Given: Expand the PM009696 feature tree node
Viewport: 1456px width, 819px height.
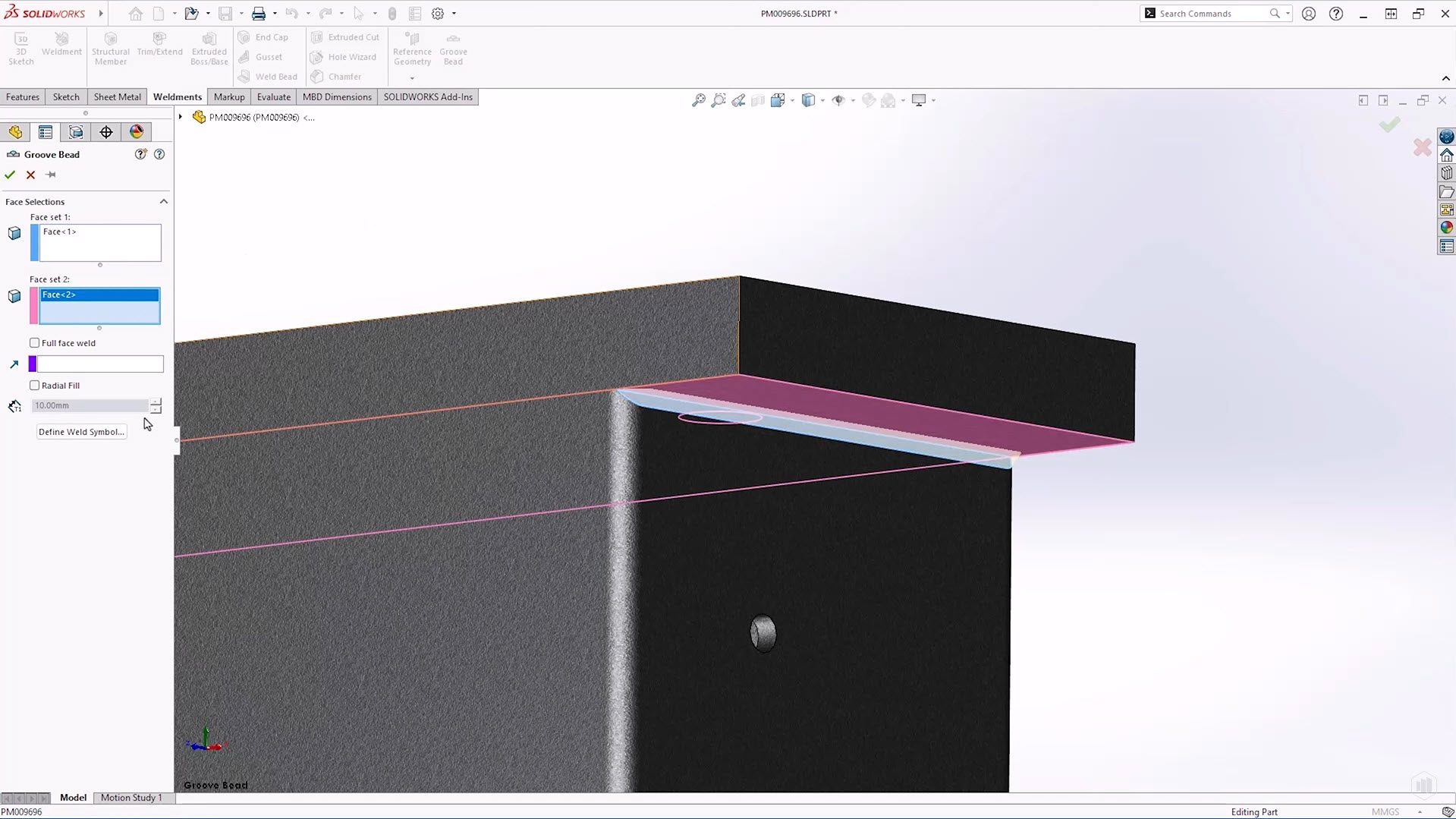Looking at the screenshot, I should tap(181, 117).
